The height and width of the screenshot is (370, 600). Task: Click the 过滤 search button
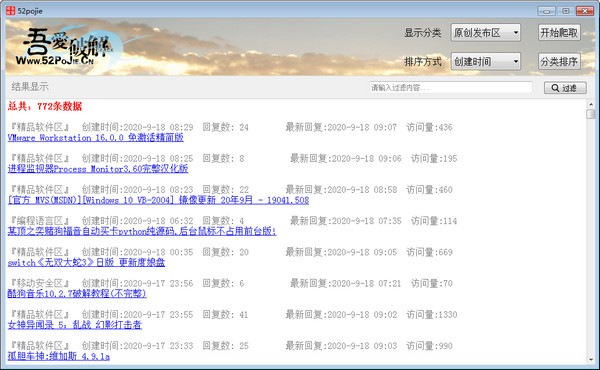pos(565,88)
